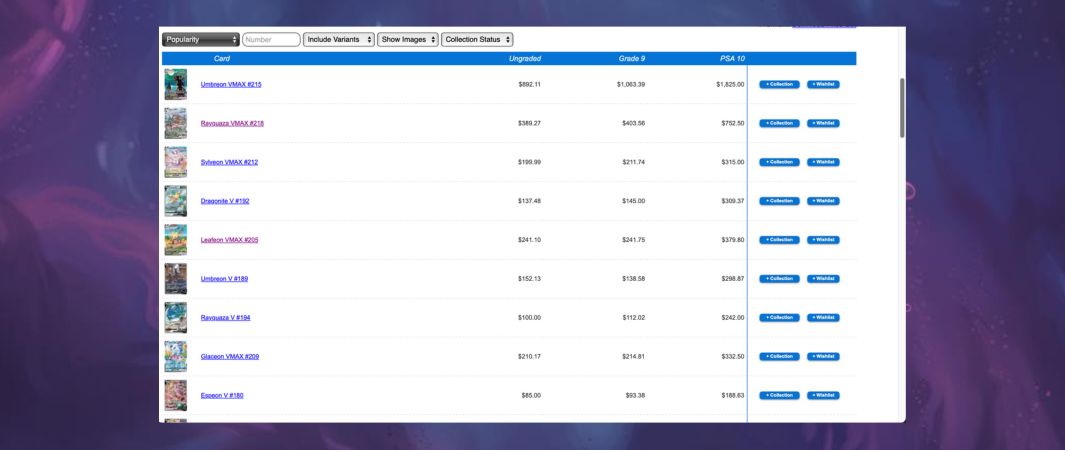Screen dimensions: 1065x450
Task: Click the $1,825.00 PSA 10 price
Action: coord(730,85)
